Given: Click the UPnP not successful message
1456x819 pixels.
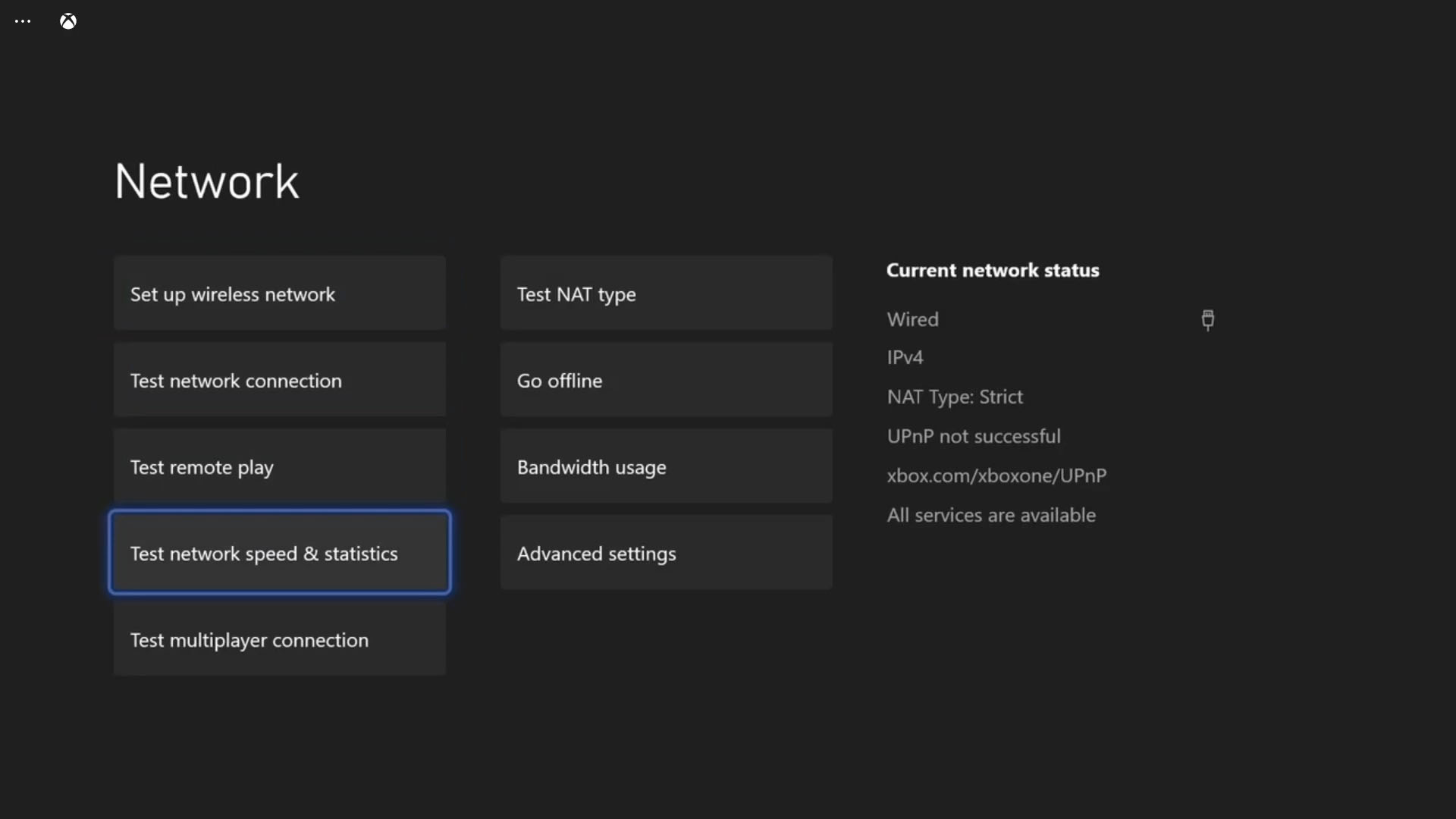Looking at the screenshot, I should (974, 436).
